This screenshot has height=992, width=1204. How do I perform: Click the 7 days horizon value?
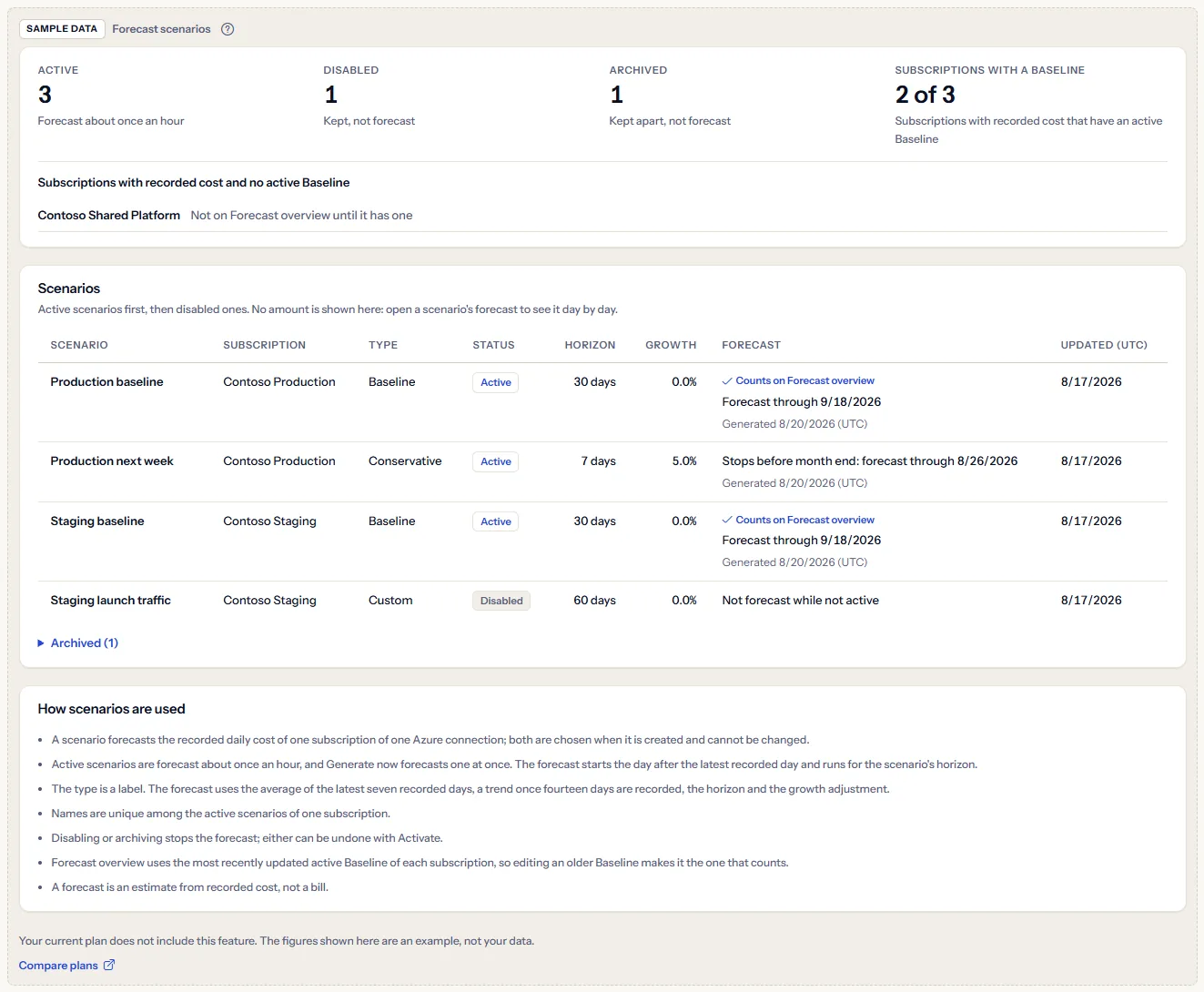point(598,461)
